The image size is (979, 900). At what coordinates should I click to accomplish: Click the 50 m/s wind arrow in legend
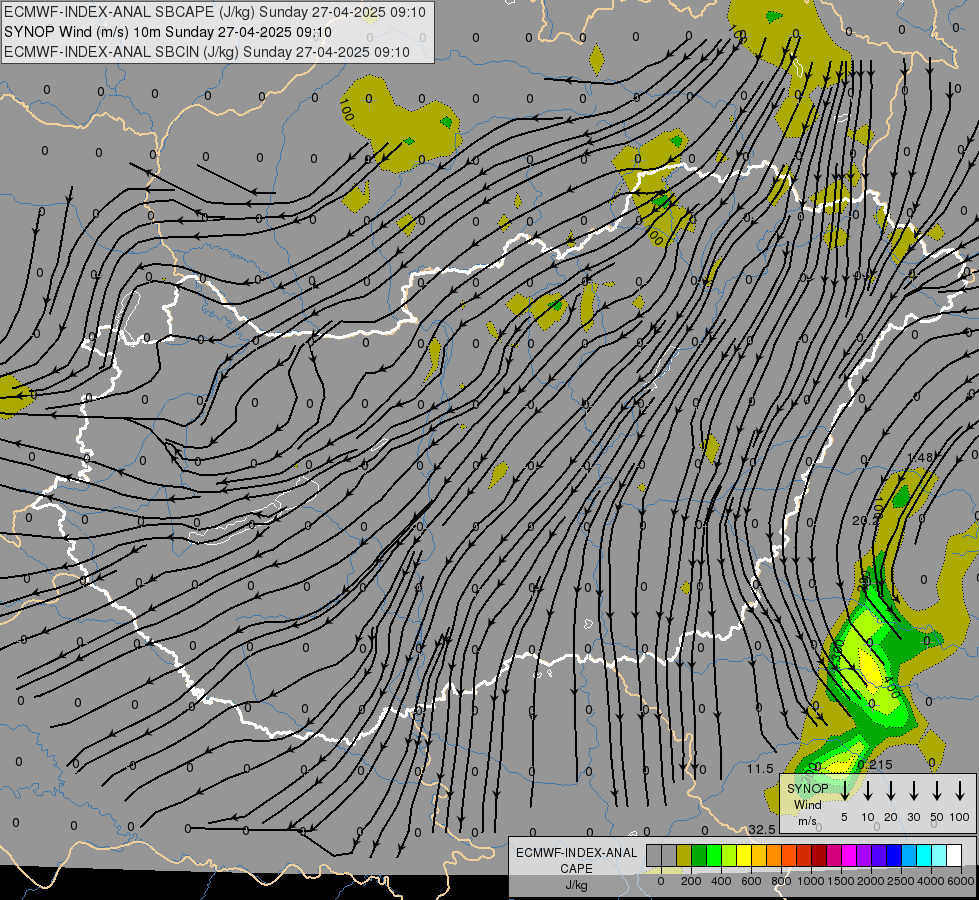point(937,790)
